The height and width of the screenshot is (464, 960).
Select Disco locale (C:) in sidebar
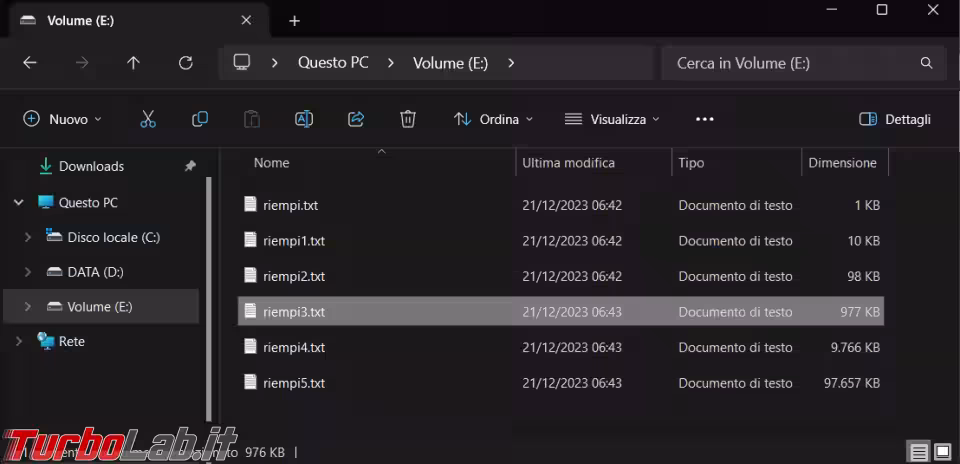click(113, 237)
